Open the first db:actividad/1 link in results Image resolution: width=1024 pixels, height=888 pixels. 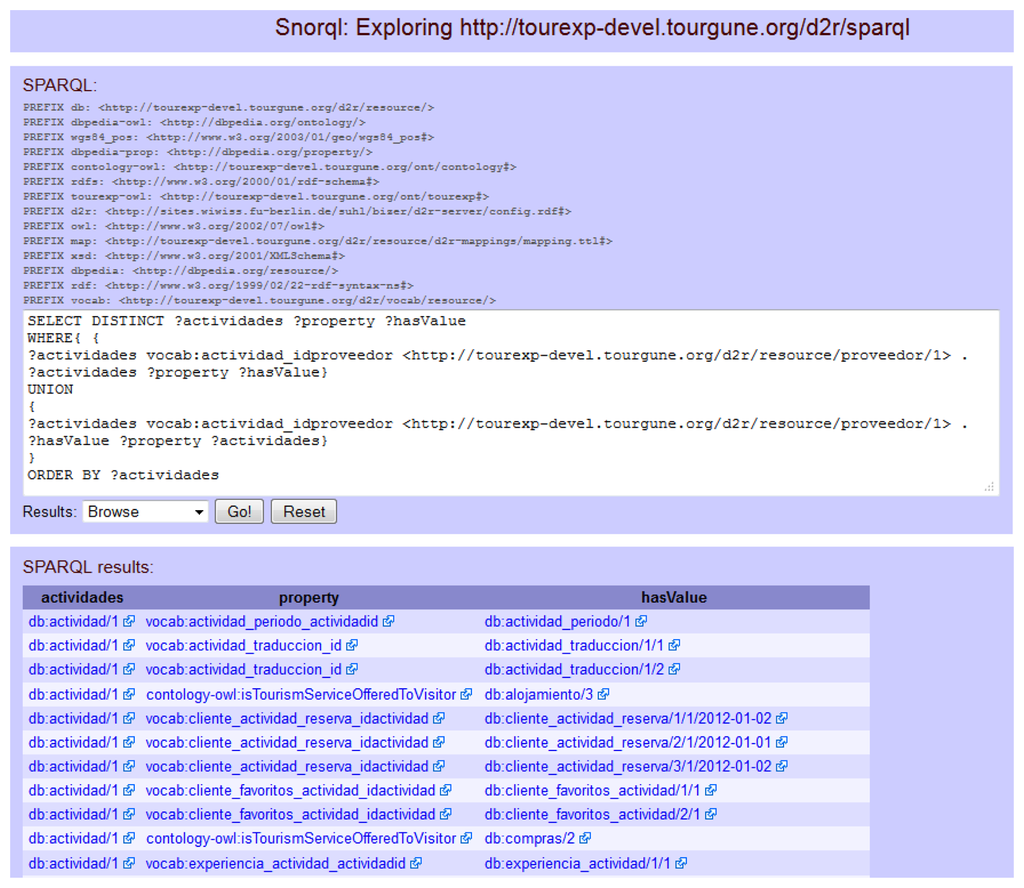(73, 621)
